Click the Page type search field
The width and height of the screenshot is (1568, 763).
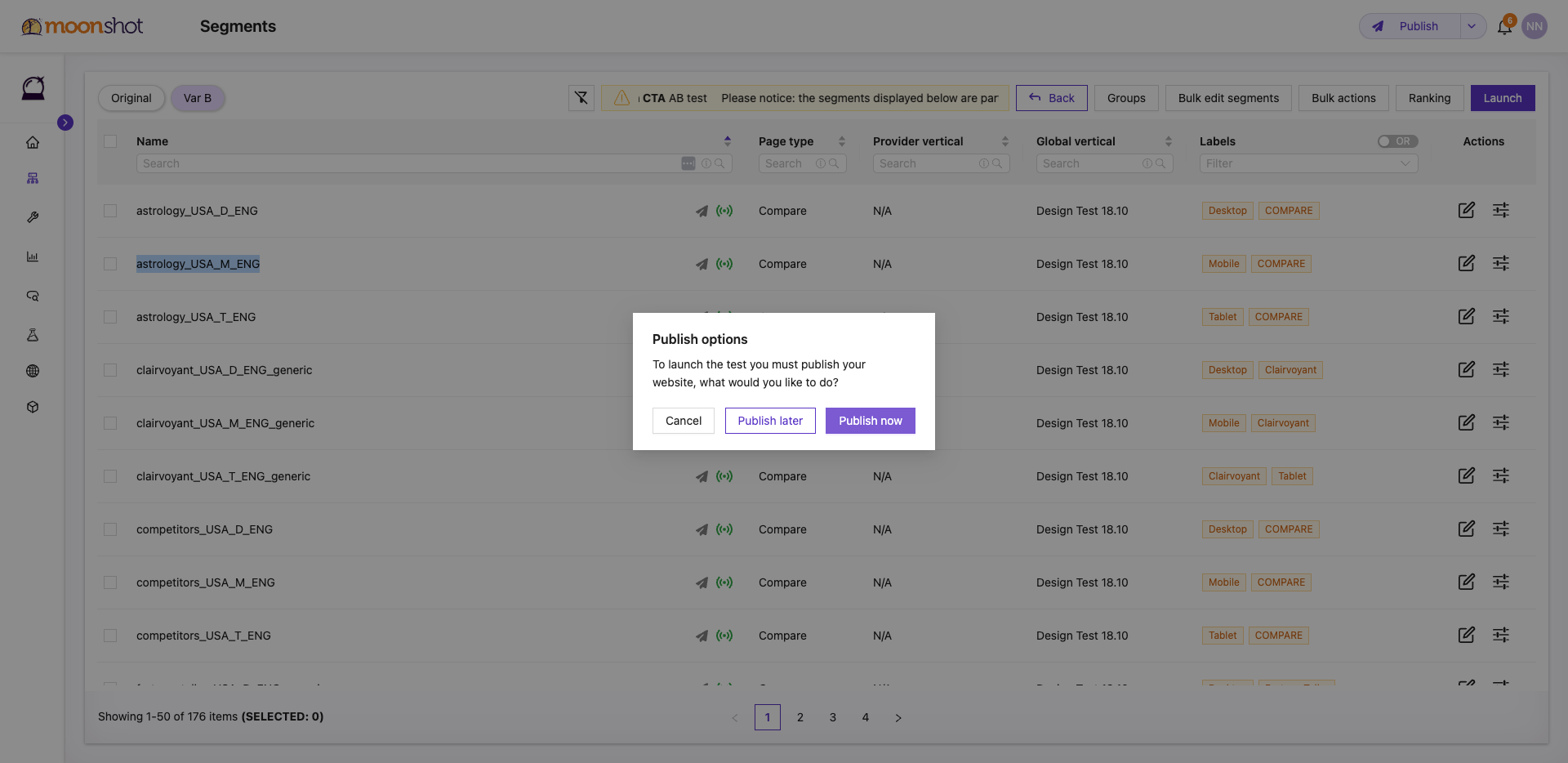tap(802, 163)
